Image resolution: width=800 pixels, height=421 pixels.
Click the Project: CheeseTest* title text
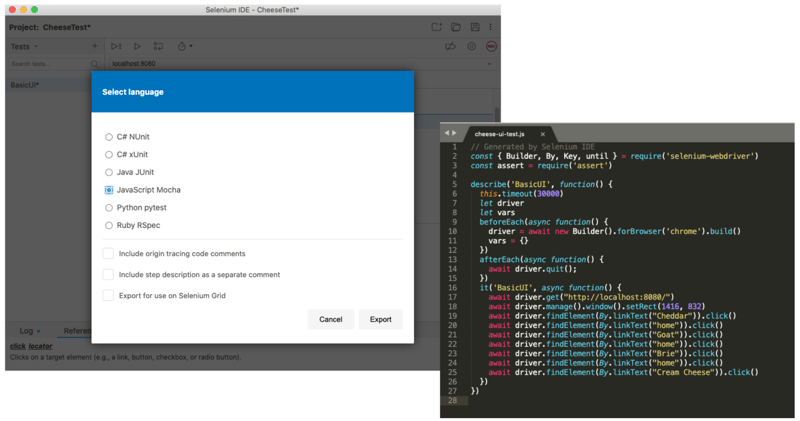click(49, 27)
